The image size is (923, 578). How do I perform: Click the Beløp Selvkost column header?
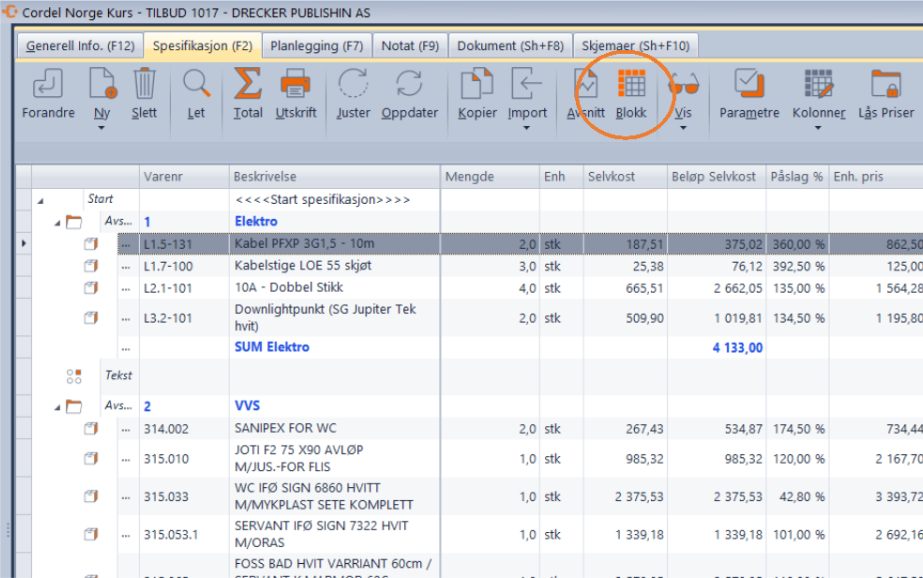pos(717,177)
